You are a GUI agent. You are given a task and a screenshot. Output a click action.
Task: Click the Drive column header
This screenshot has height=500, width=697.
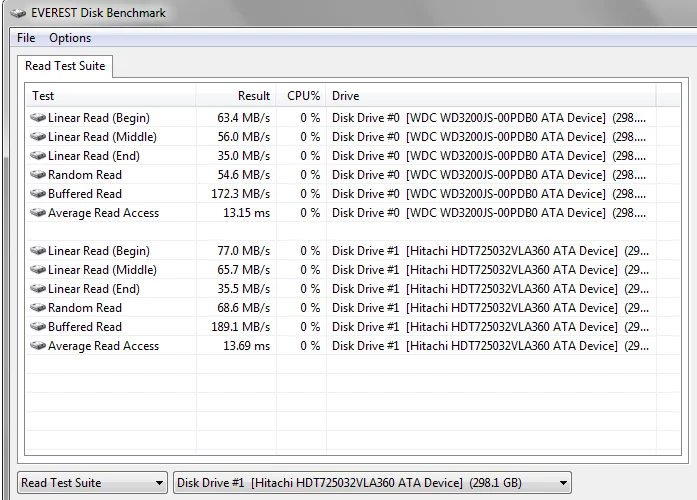pyautogui.click(x=491, y=96)
